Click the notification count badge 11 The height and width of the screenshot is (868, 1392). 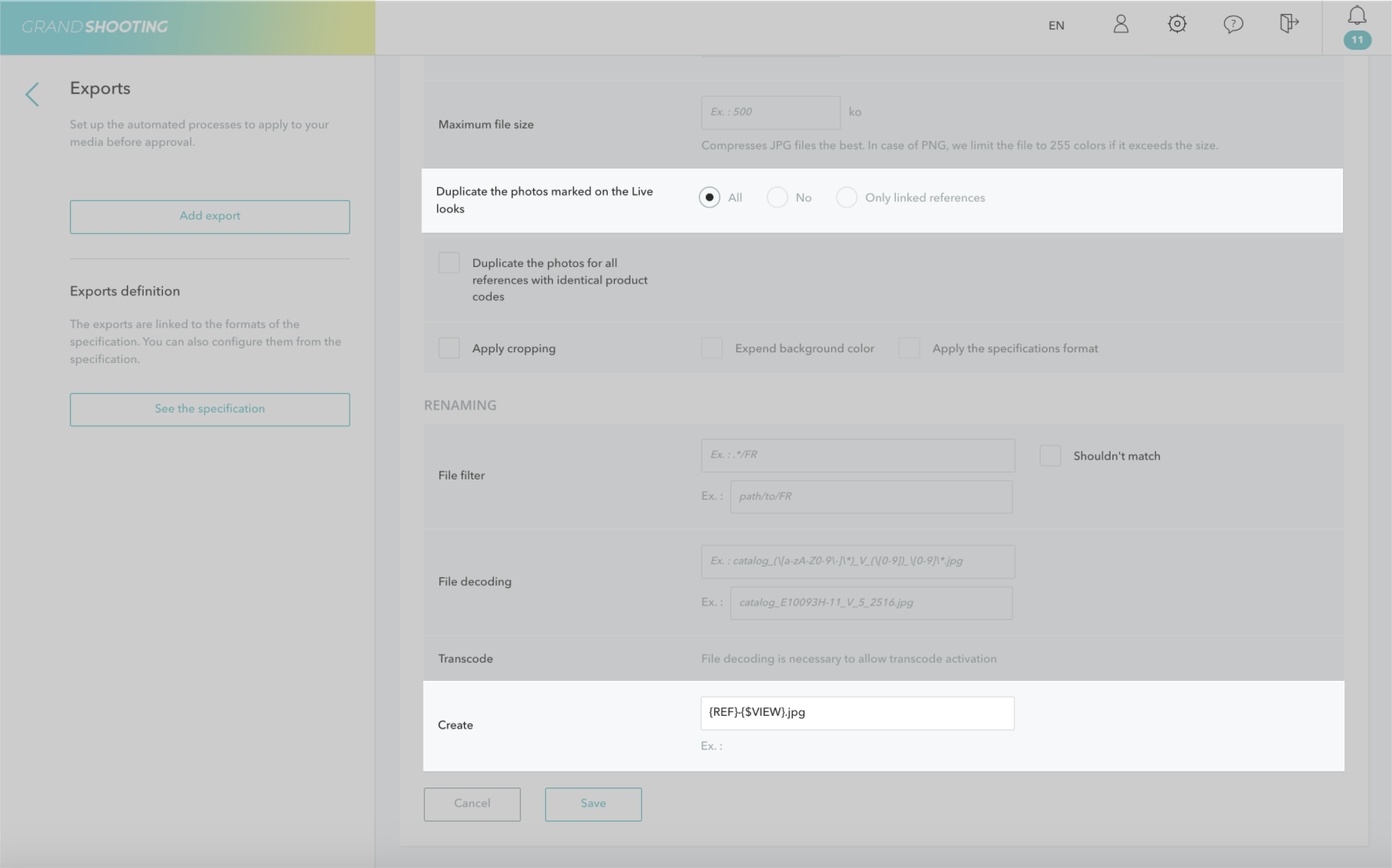pyautogui.click(x=1357, y=40)
